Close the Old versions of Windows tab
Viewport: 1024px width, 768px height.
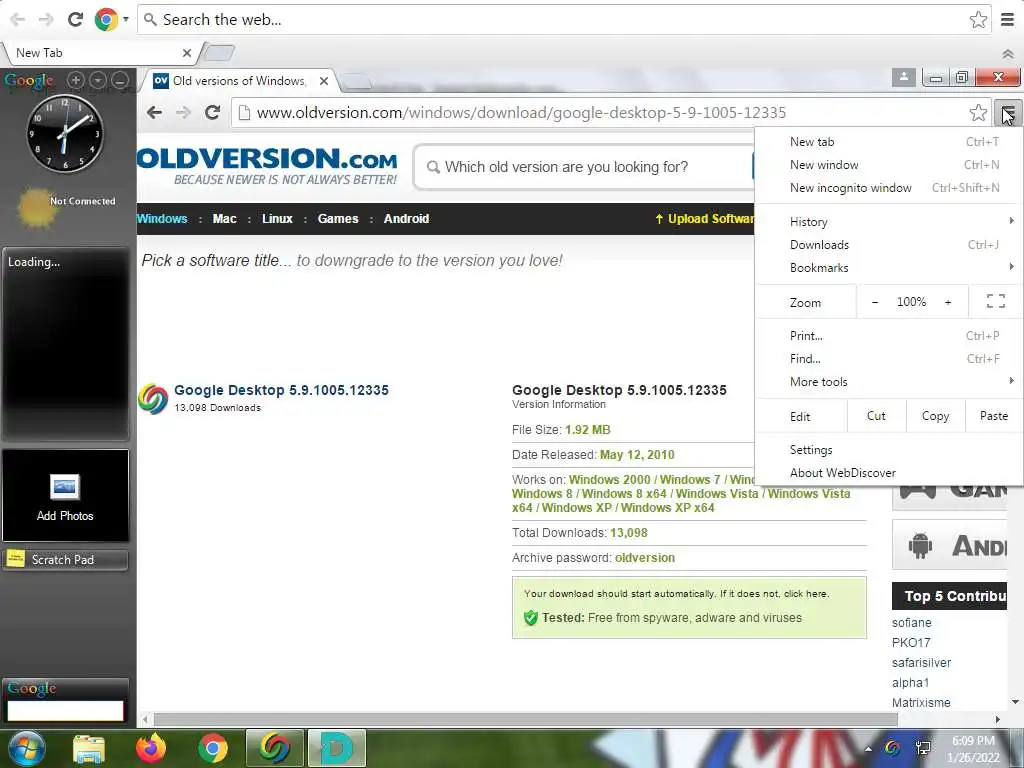[x=323, y=81]
